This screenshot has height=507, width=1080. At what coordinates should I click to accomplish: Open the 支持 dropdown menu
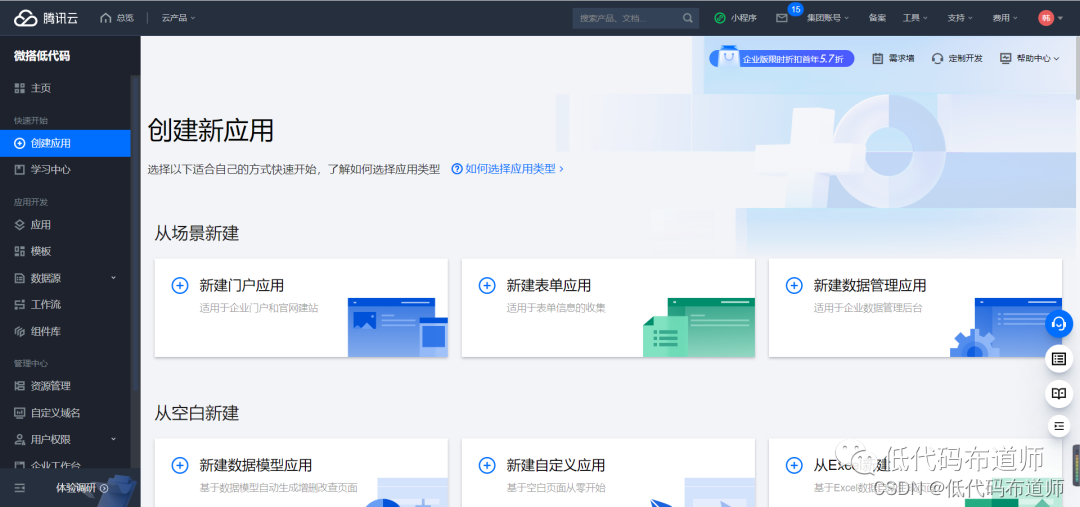[x=960, y=18]
